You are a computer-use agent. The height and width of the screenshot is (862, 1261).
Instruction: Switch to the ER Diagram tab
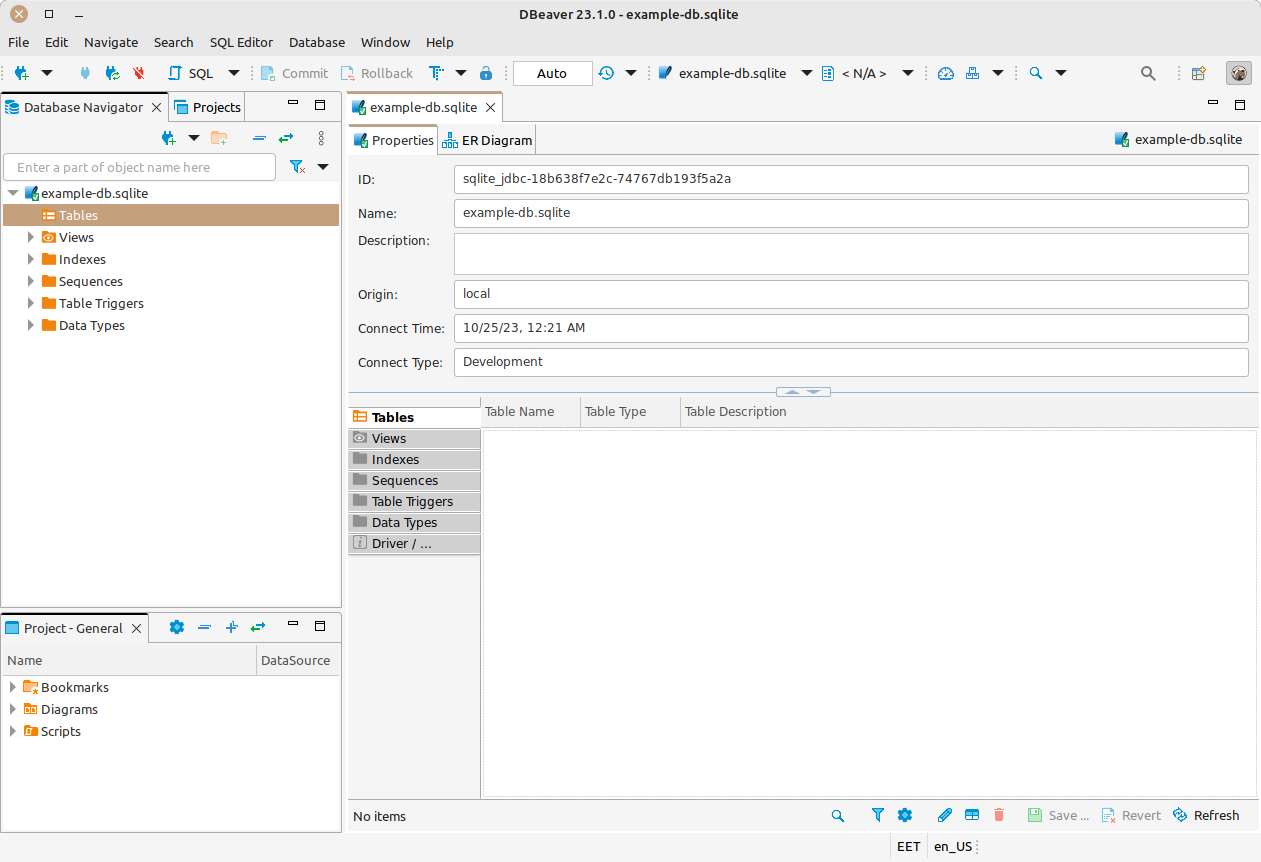[x=487, y=141]
